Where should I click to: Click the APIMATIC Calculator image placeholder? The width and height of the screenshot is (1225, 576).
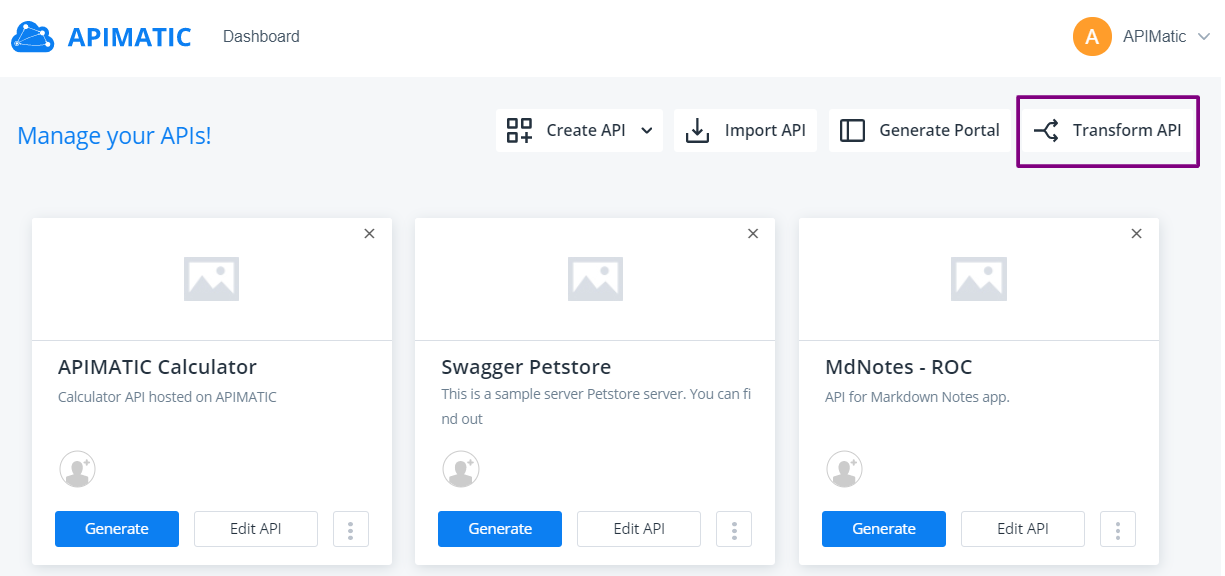tap(211, 279)
